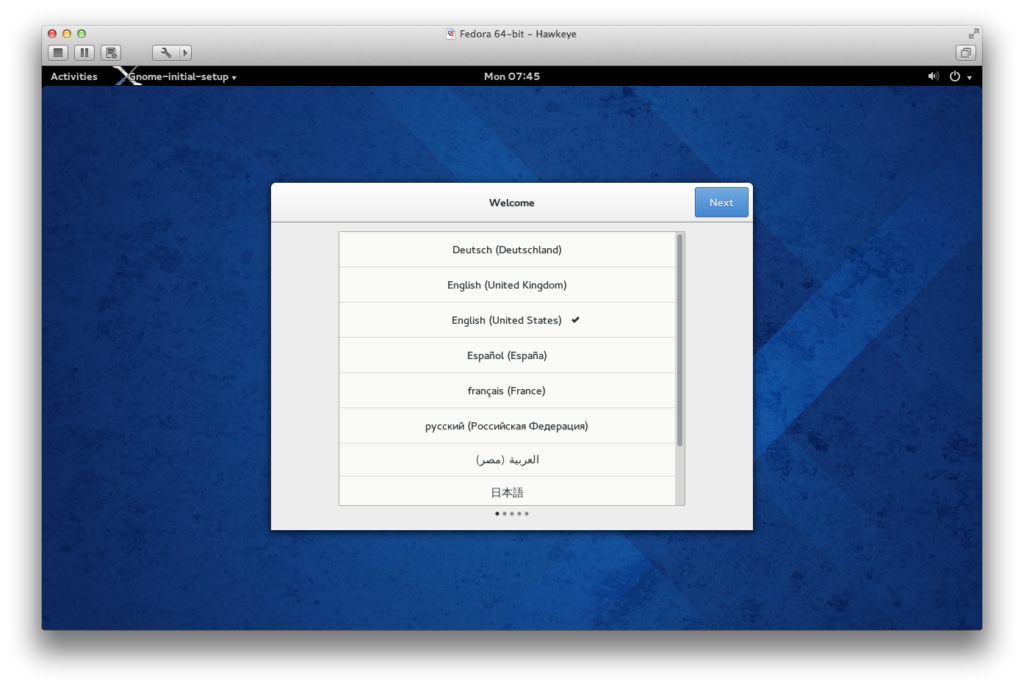The width and height of the screenshot is (1024, 688).
Task: Select Deutsch (Deutschland) language
Action: [507, 250]
